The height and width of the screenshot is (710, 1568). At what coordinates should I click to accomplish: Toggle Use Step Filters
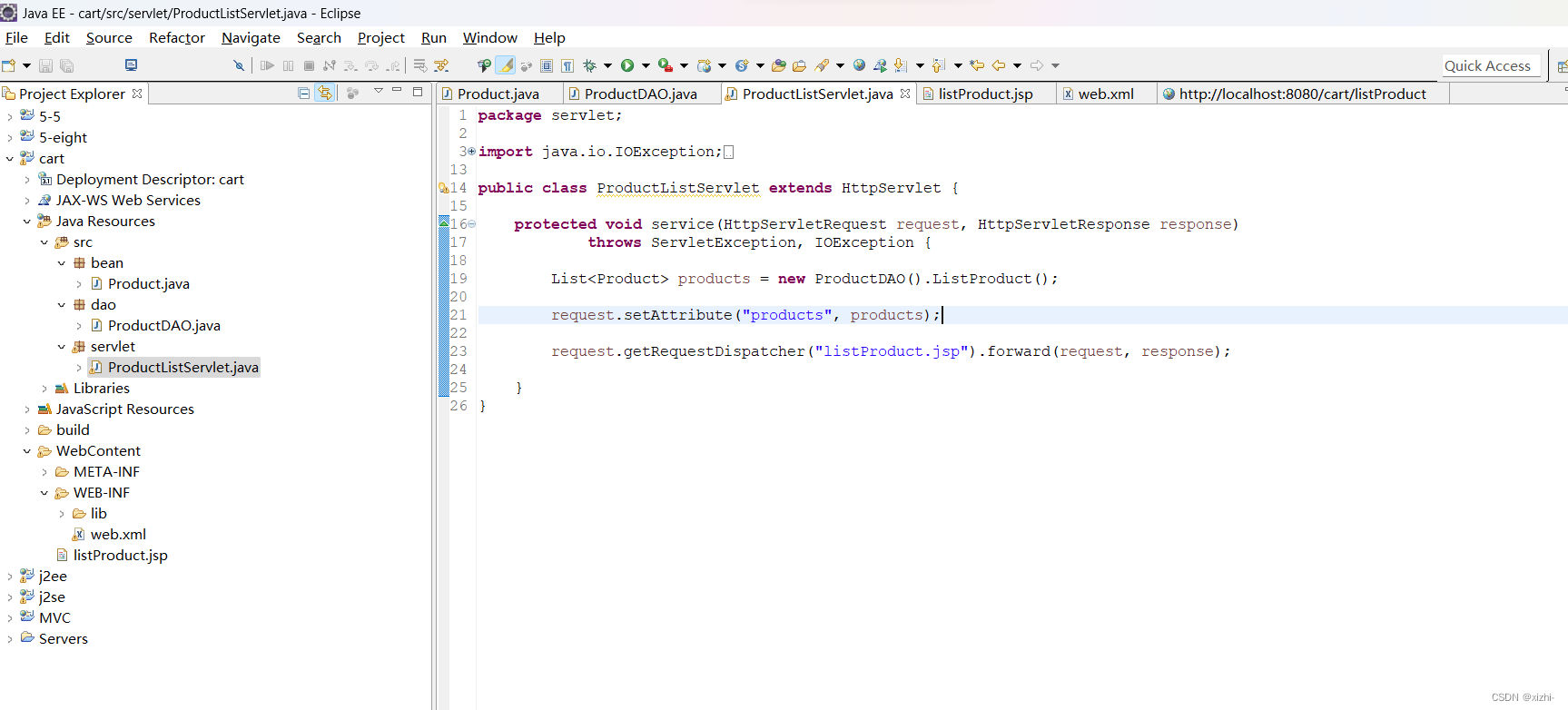tap(442, 65)
